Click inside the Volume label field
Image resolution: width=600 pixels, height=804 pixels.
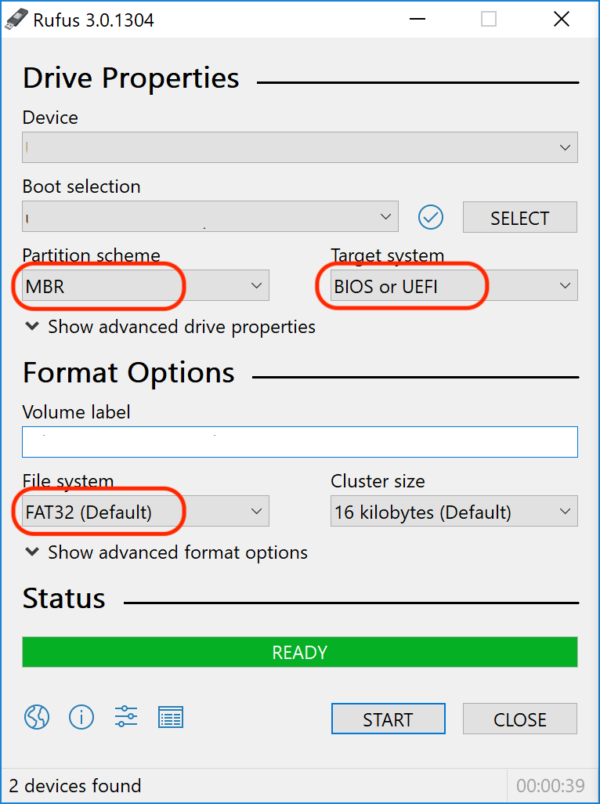[299, 441]
